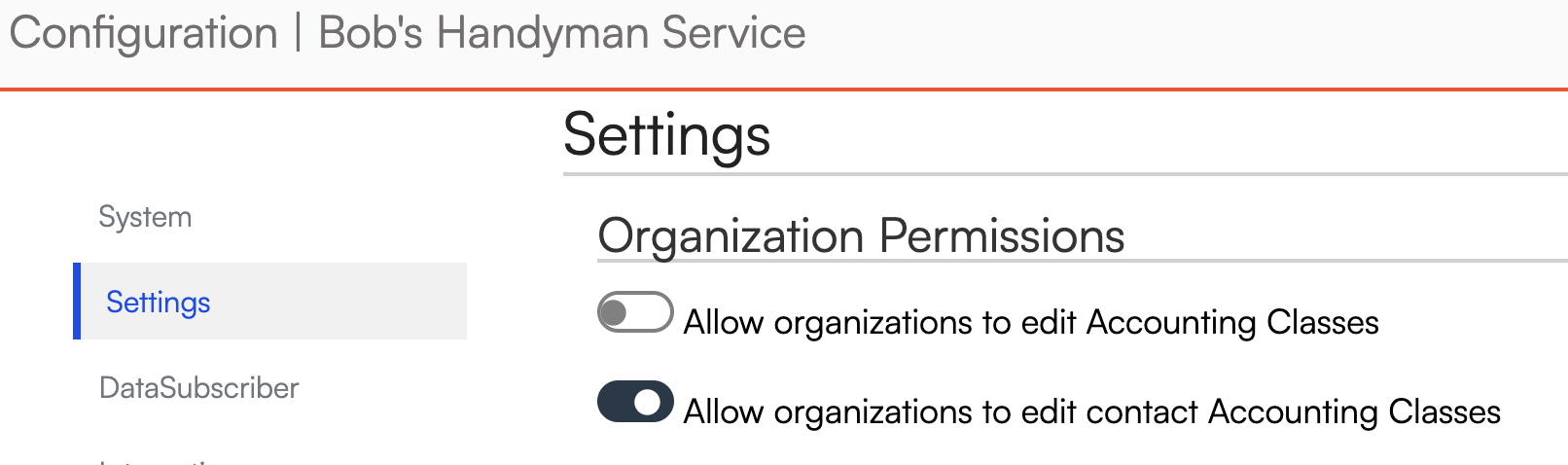This screenshot has width=1568, height=465.
Task: Click the Organization Permissions section heading
Action: (861, 235)
